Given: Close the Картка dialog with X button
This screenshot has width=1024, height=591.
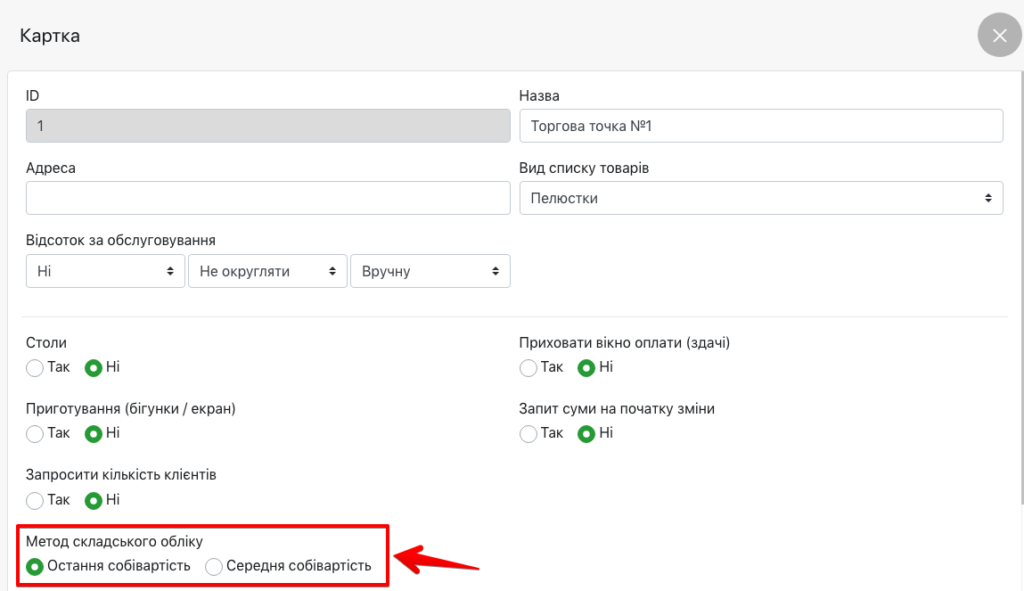Looking at the screenshot, I should point(999,36).
